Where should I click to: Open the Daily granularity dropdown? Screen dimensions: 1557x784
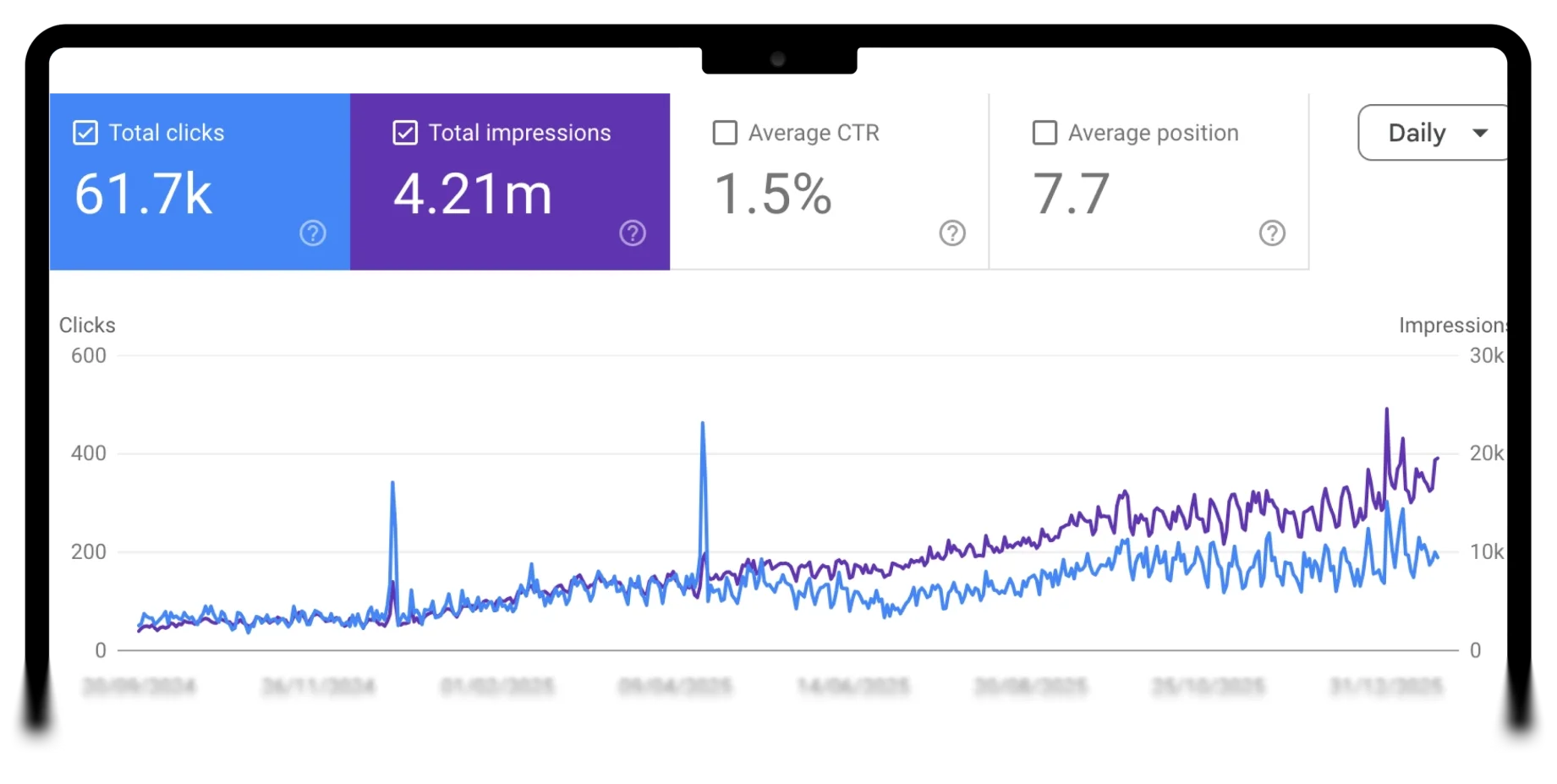(1431, 133)
